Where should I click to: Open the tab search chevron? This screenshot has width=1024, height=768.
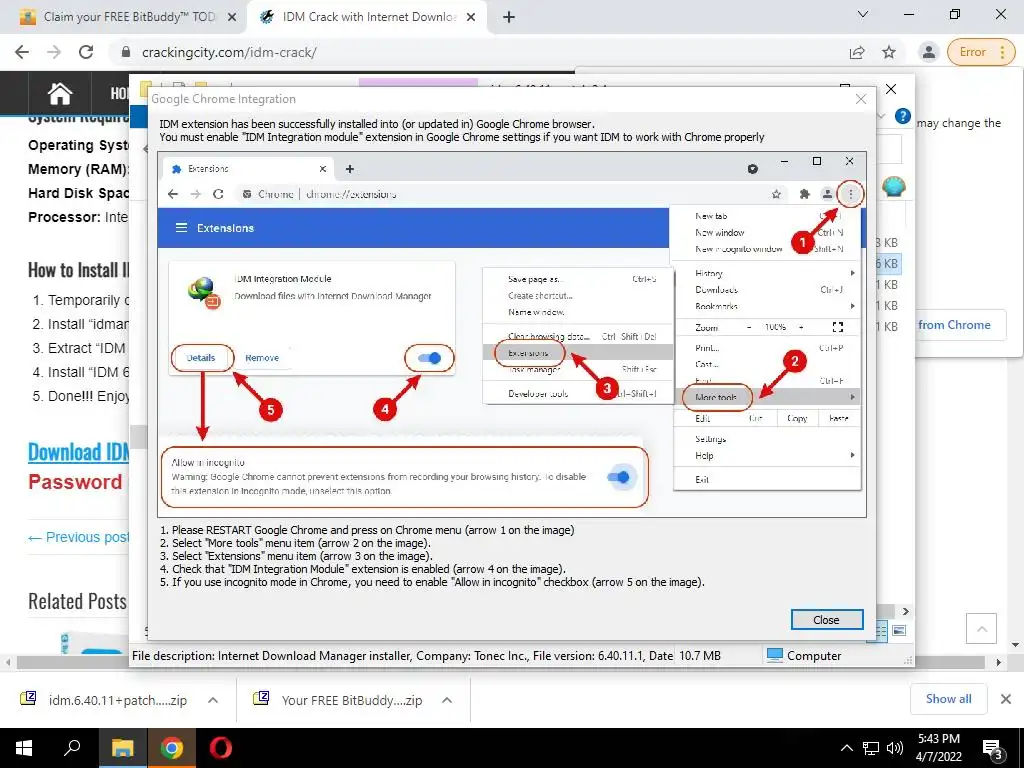click(x=863, y=14)
